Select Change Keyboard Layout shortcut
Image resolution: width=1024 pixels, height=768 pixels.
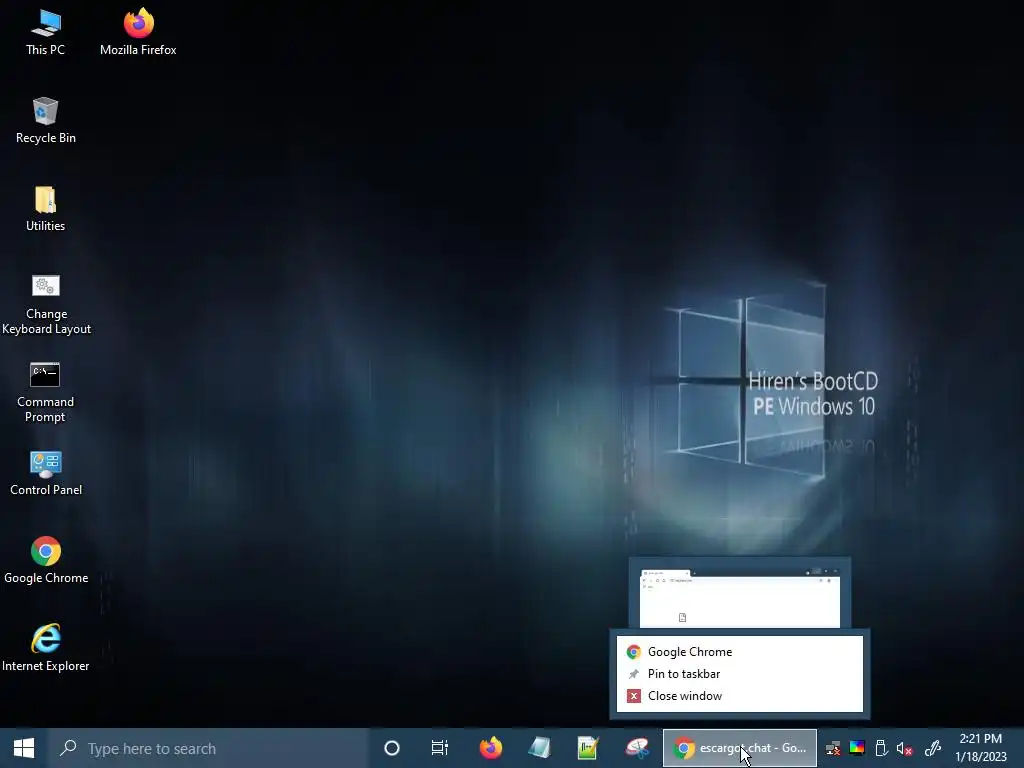pyautogui.click(x=46, y=304)
